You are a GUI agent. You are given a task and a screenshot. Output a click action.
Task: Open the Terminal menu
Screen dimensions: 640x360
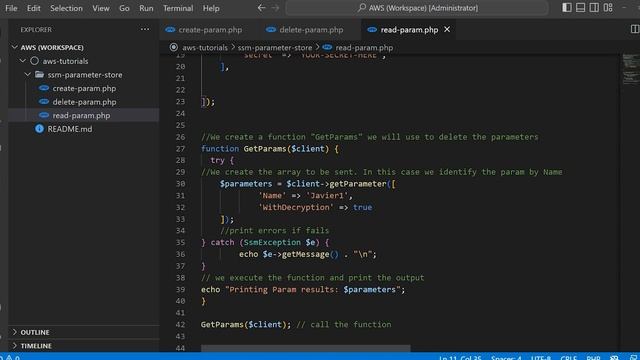(178, 8)
